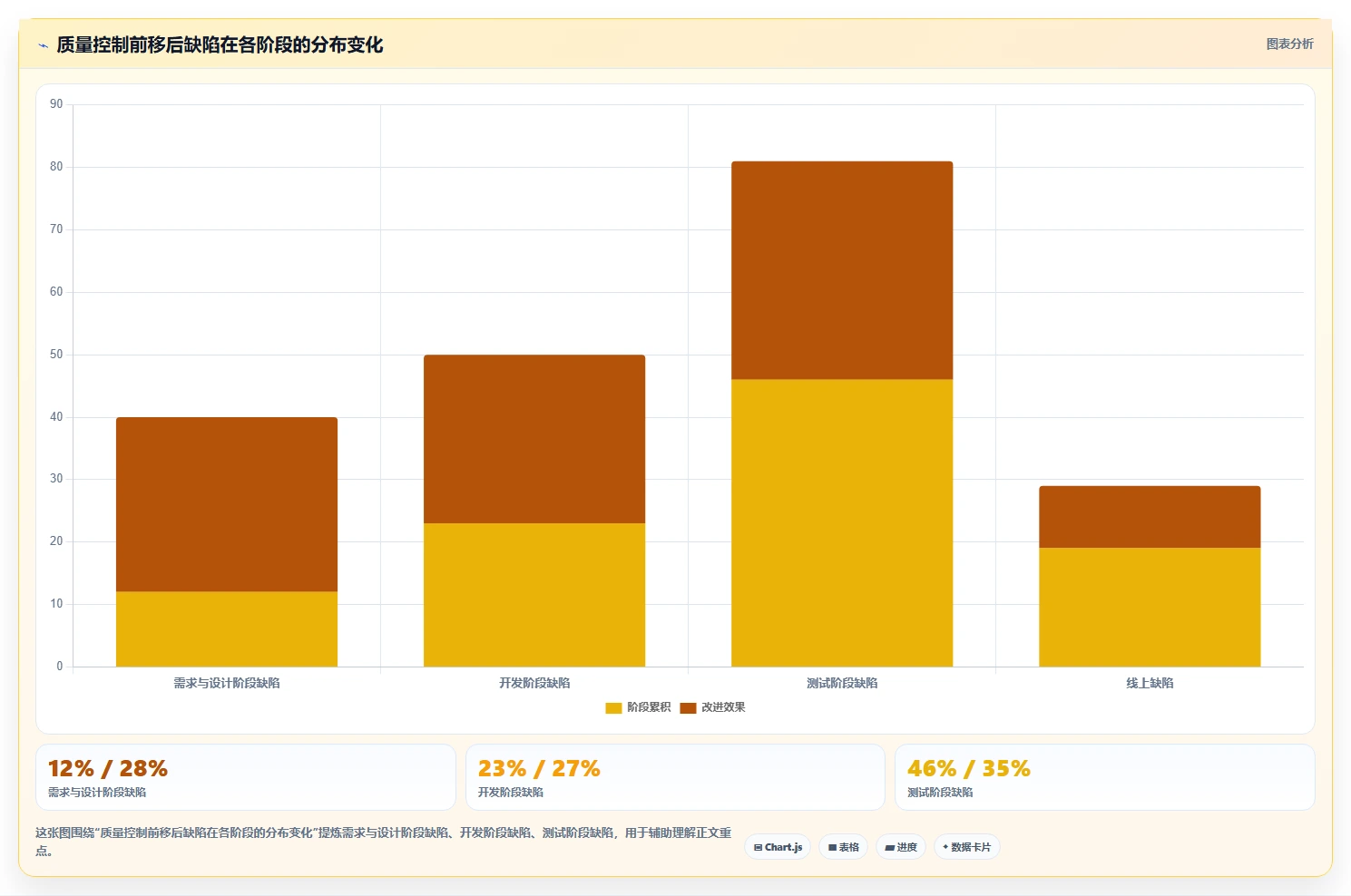Click the yellow bar segment for 线上缺陷
Image resolution: width=1351 pixels, height=896 pixels.
click(x=1150, y=608)
